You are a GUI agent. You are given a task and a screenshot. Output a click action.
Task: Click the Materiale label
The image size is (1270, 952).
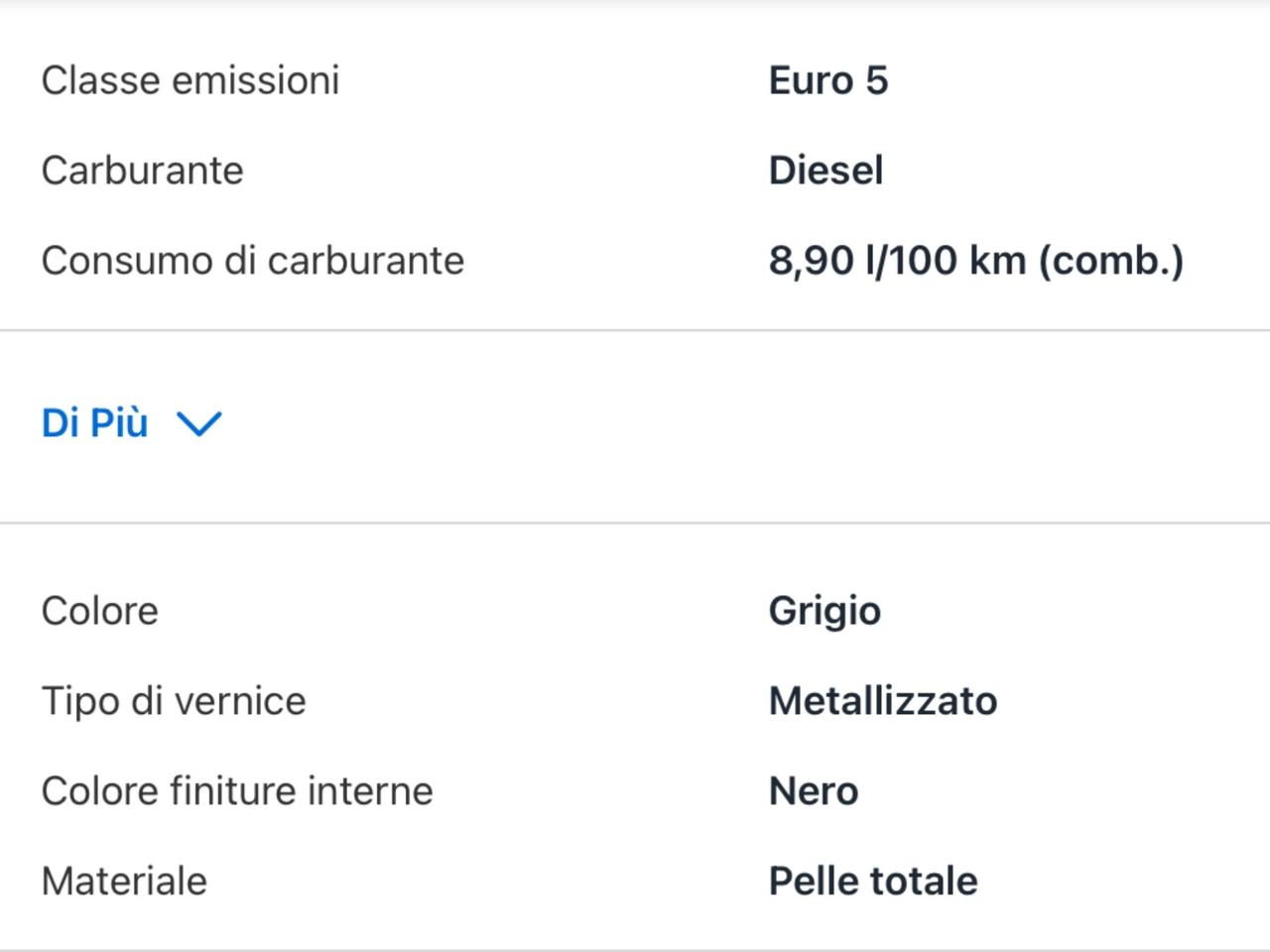[x=124, y=881]
